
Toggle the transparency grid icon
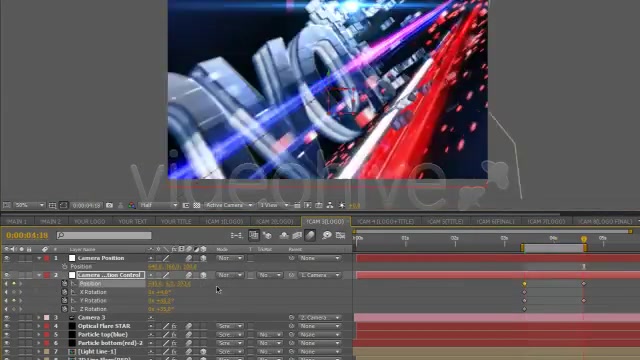(x=197, y=205)
